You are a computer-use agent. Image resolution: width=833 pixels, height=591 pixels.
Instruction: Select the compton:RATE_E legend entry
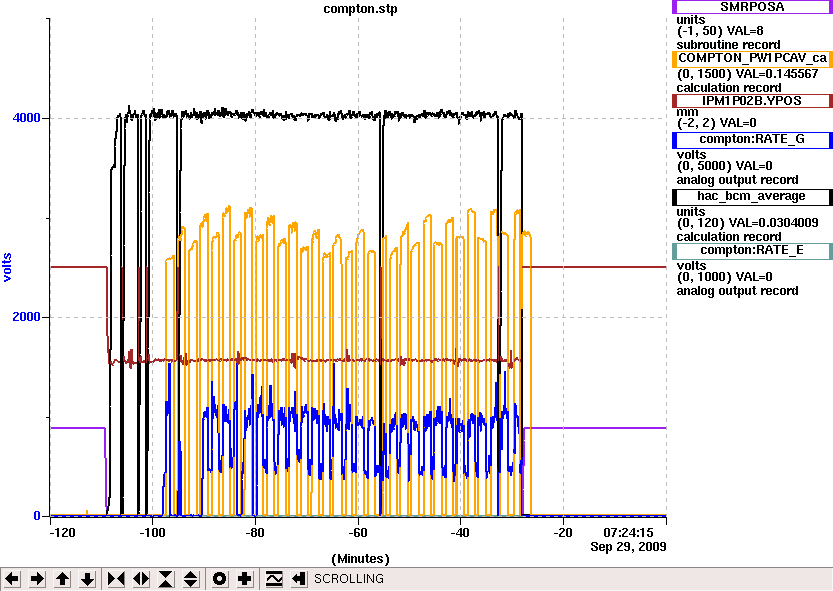click(752, 250)
